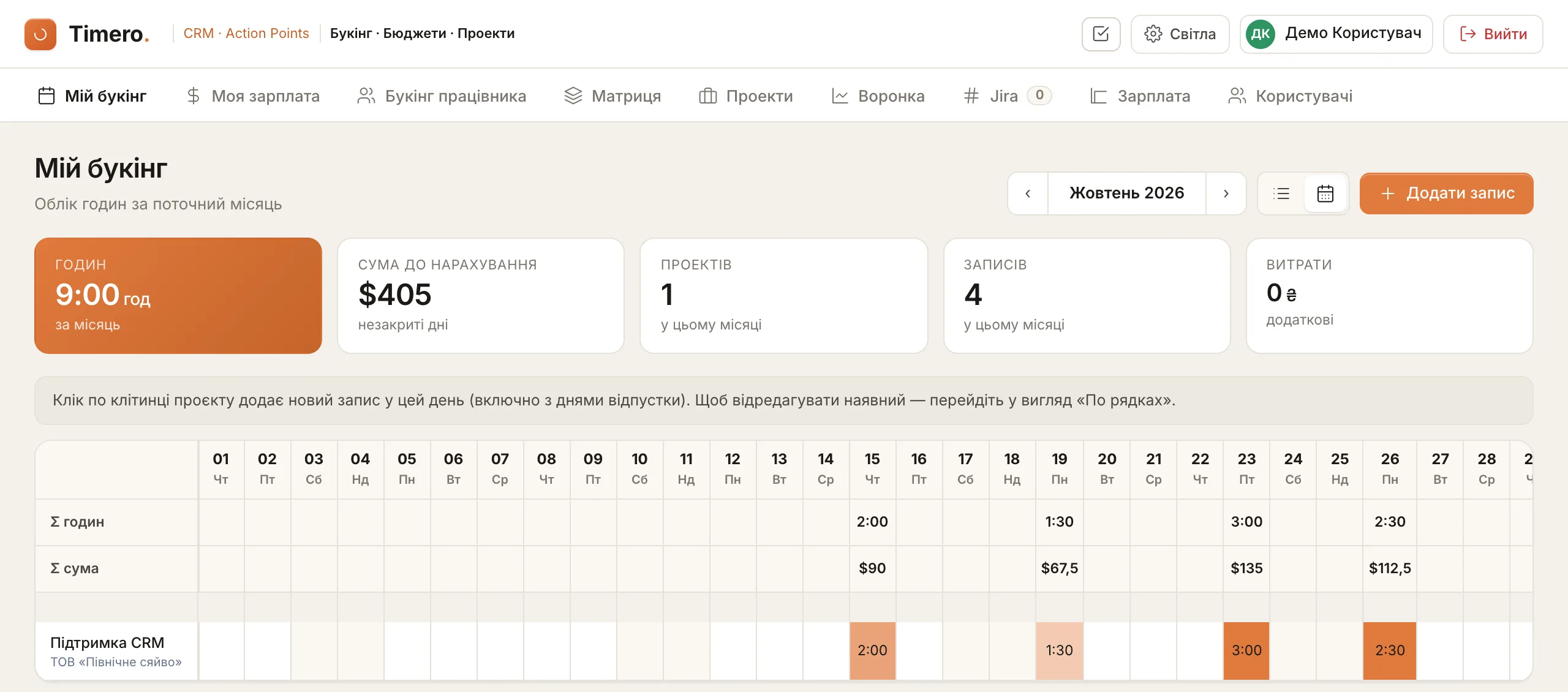The image size is (1568, 692).
Task: Go to previous month with left chevron
Action: point(1028,194)
